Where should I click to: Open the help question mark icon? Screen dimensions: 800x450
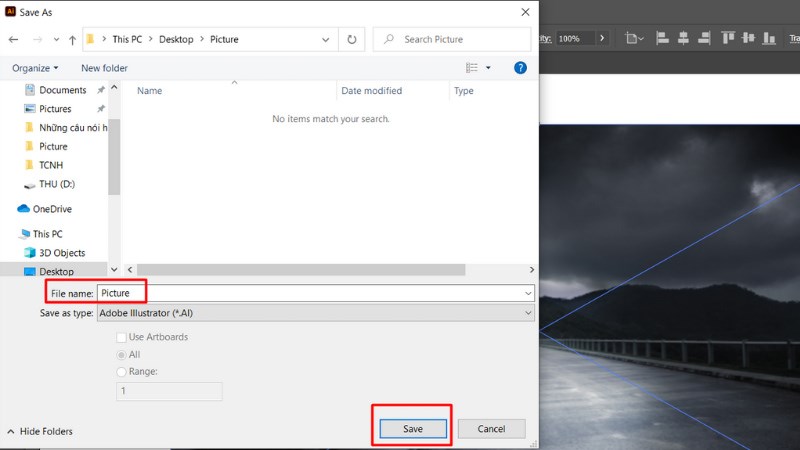click(x=520, y=68)
